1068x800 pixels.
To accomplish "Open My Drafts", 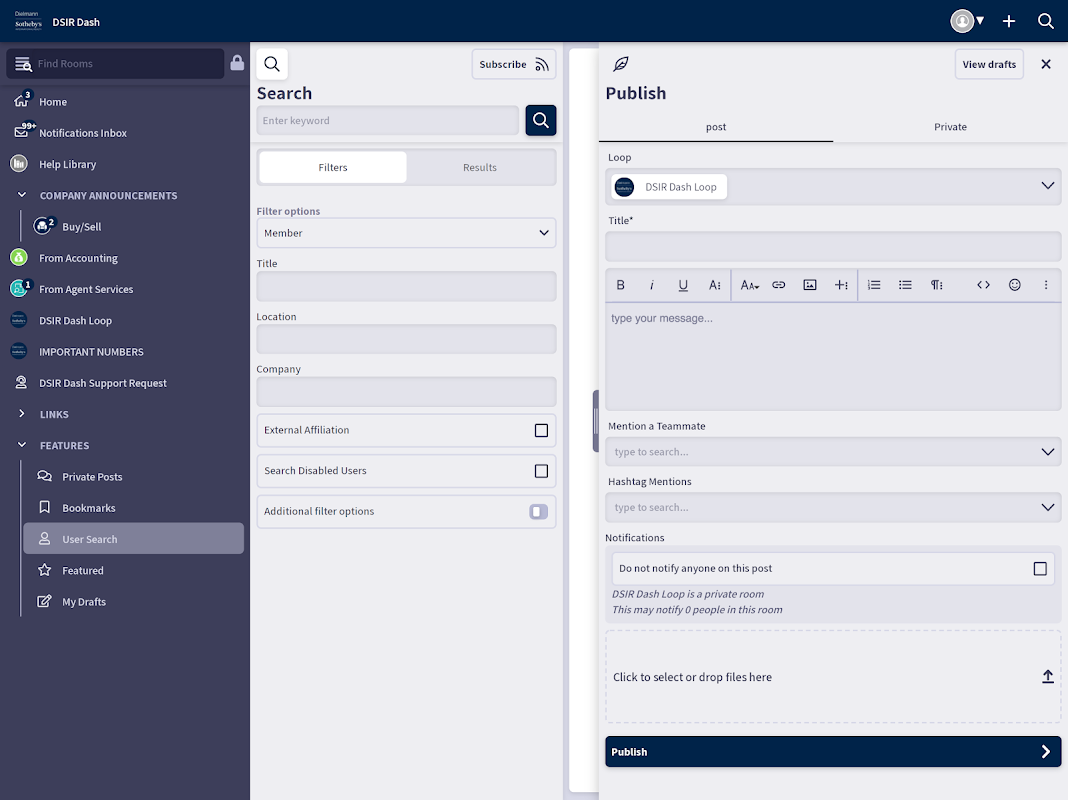I will pos(84,602).
